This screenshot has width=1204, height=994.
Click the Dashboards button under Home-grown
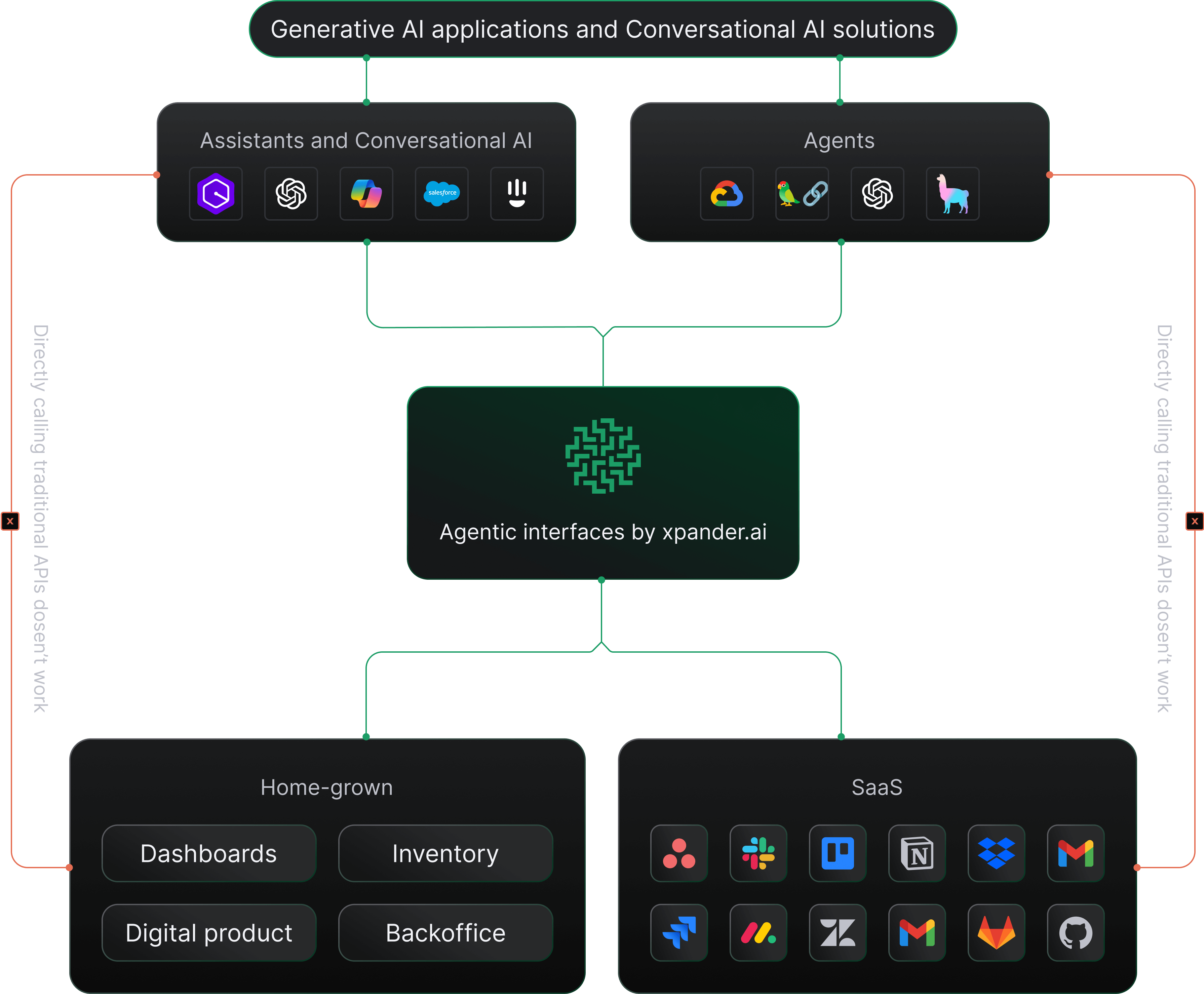coord(208,854)
